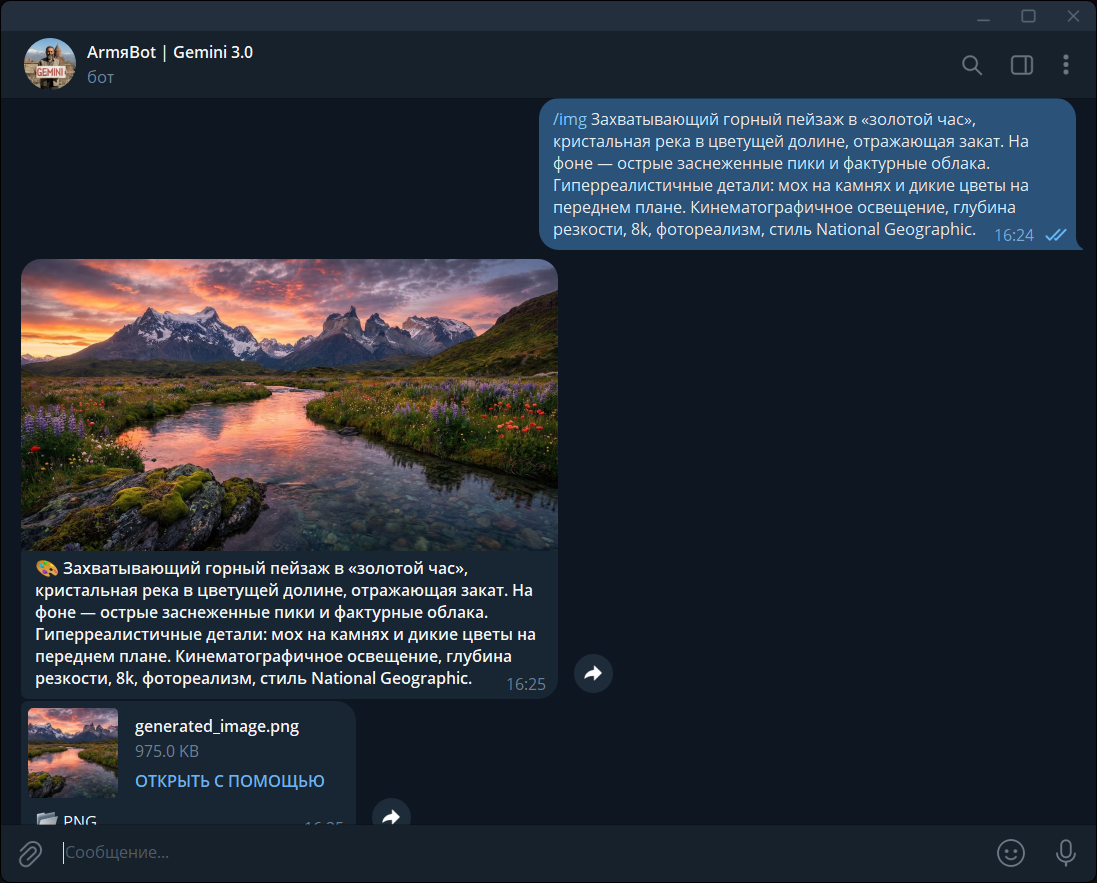The height and width of the screenshot is (883, 1097).
Task: Click the double-check read status icon
Action: [x=1055, y=235]
